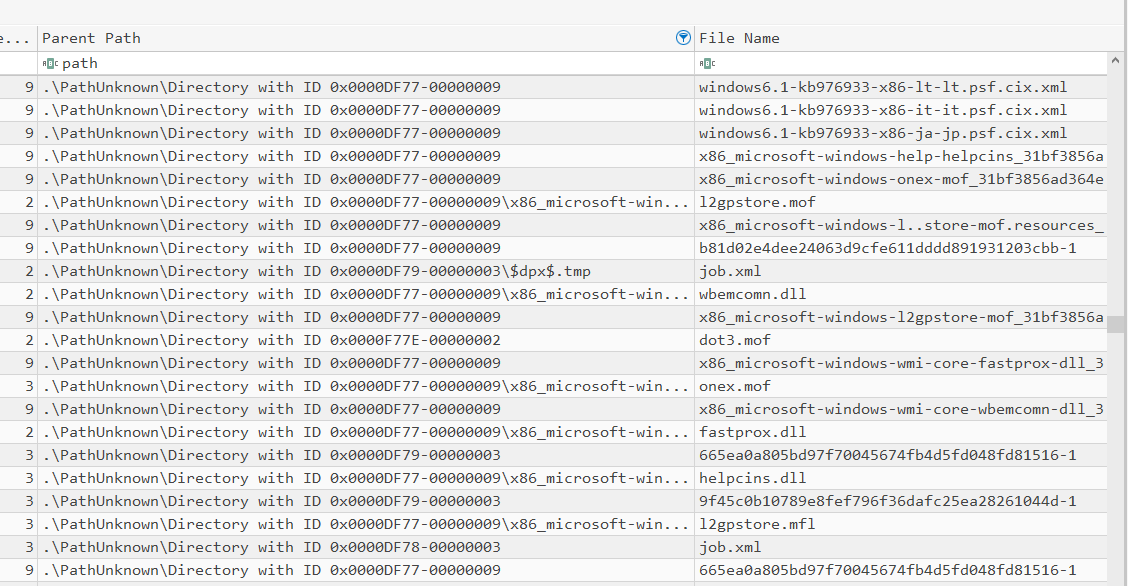Select the x86_microsoft-windows-wmi-core-fastprox-dll cell
This screenshot has width=1128, height=586.
click(x=901, y=363)
